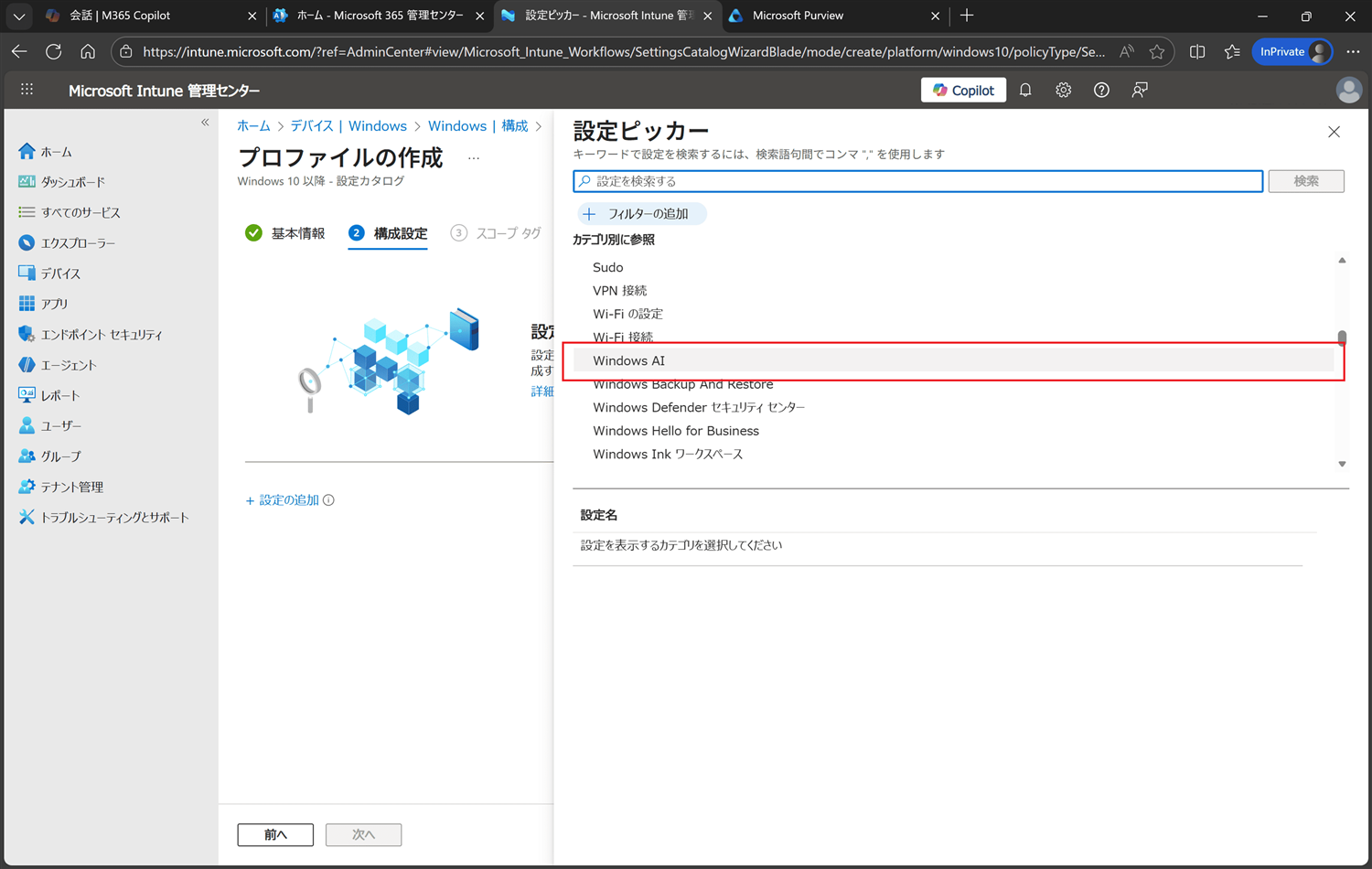Click the category list scrollbar thumb
The width and height of the screenshot is (1372, 869).
[1342, 338]
